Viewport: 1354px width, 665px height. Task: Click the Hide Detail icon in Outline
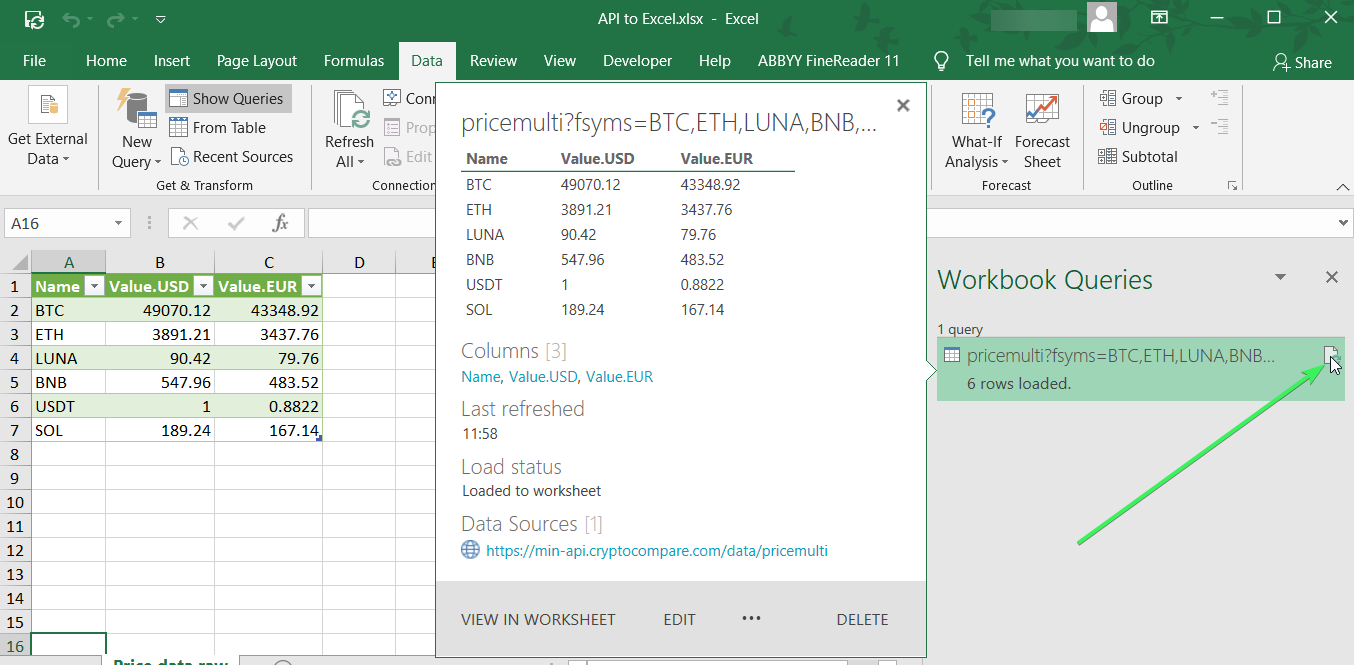click(1219, 126)
